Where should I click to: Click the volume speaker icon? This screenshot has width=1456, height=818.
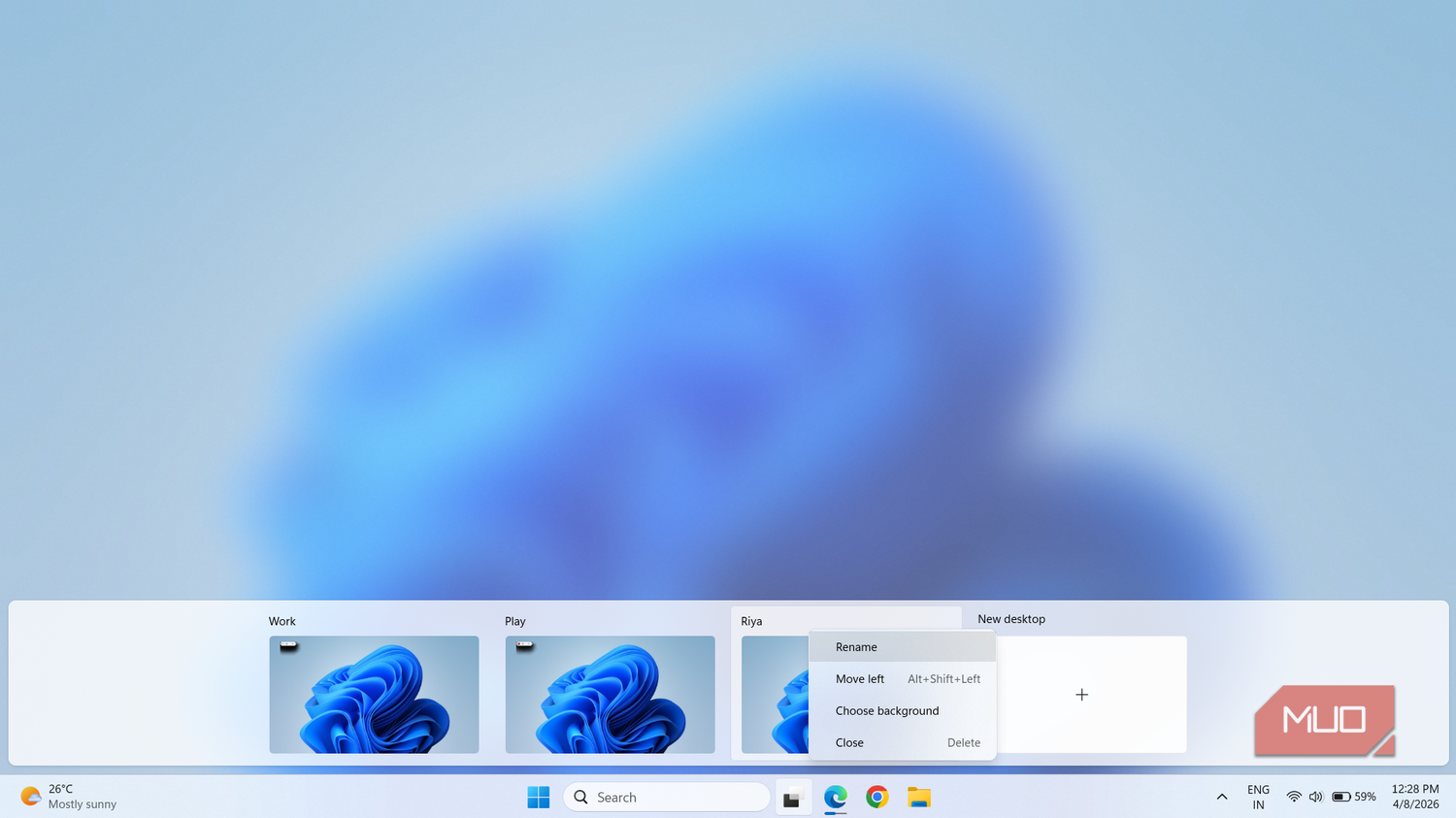pyautogui.click(x=1315, y=797)
